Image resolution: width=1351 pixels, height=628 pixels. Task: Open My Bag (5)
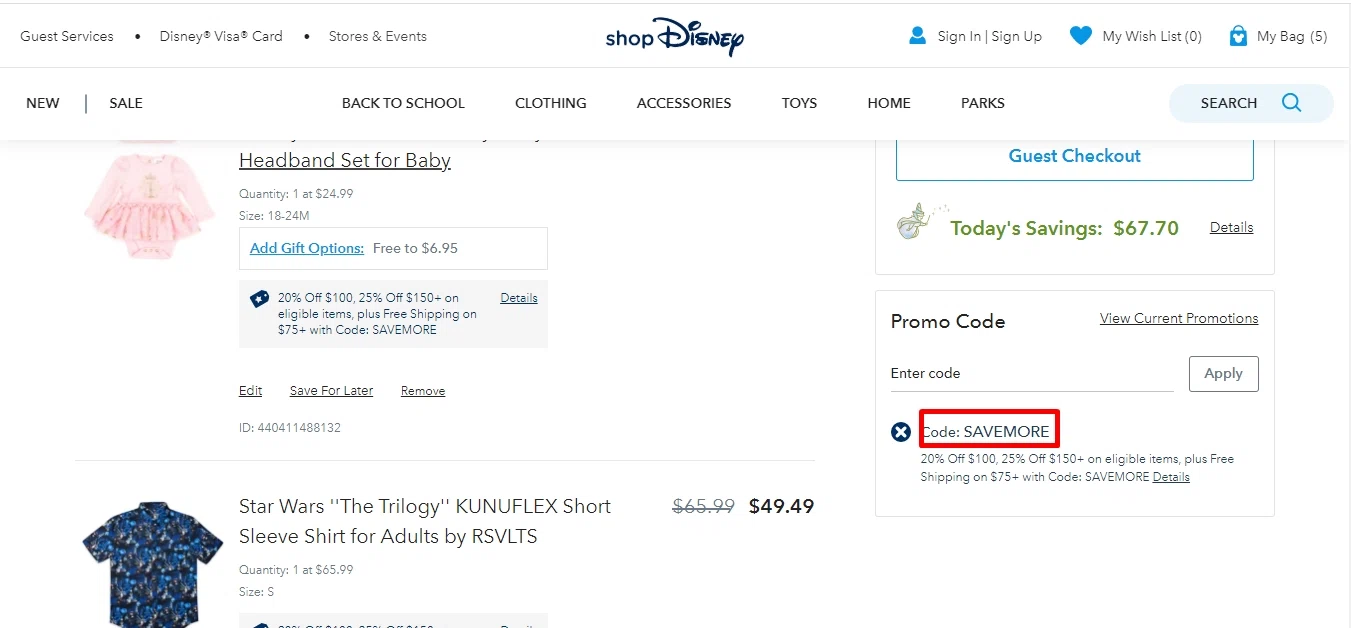1292,36
